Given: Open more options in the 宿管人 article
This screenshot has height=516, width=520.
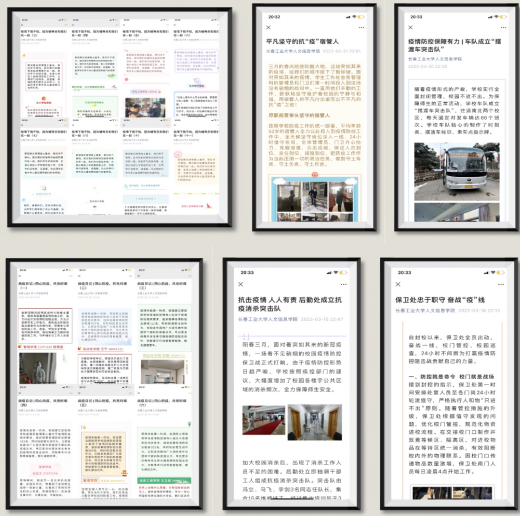Looking at the screenshot, I should pyautogui.click(x=361, y=28).
